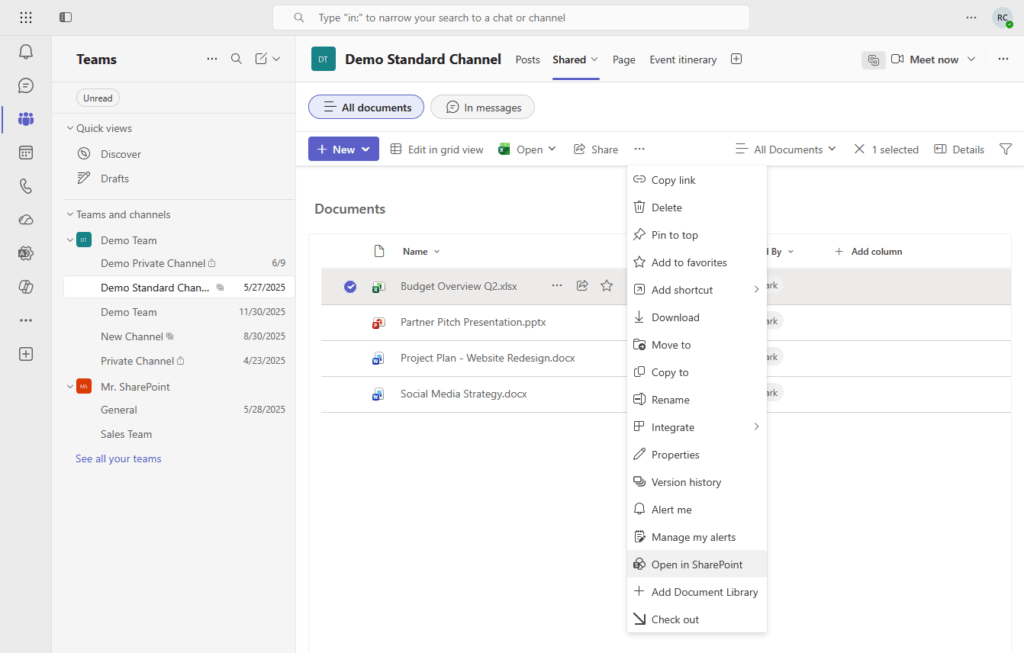Choose Version history menu item
Image resolution: width=1024 pixels, height=653 pixels.
click(696, 482)
